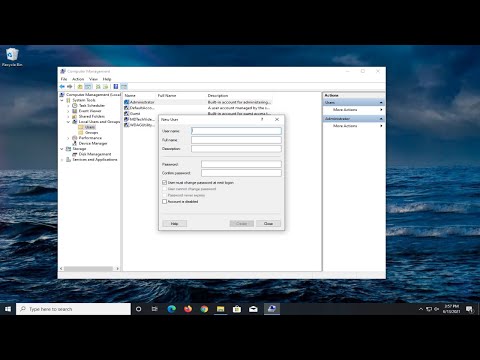Click the Administrator user account icon
480x360 pixels.
click(126, 102)
